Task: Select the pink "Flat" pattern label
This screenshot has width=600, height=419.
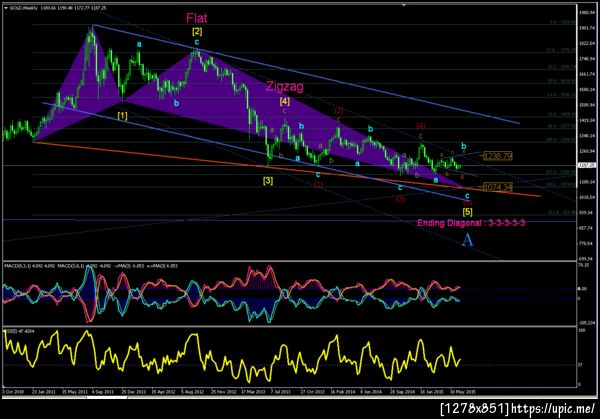Action: [x=197, y=18]
